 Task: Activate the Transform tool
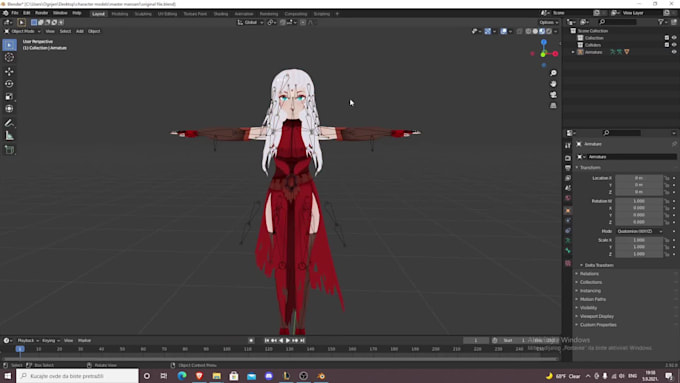(x=9, y=109)
